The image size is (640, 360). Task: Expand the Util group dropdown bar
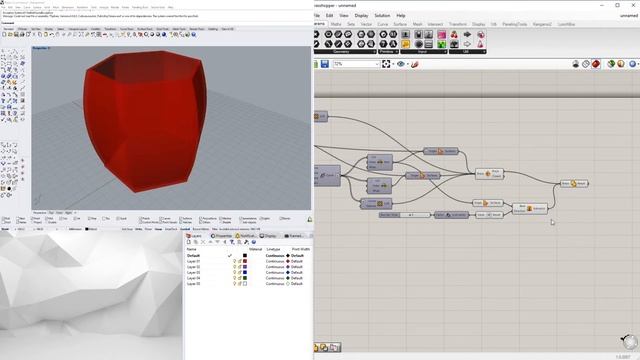click(468, 52)
